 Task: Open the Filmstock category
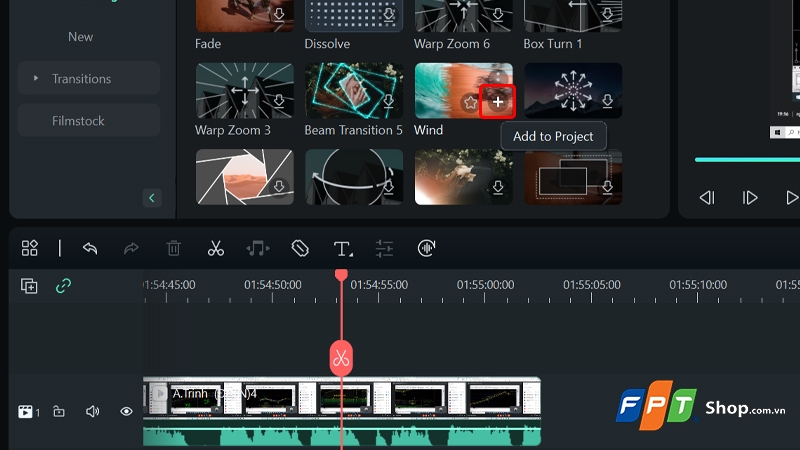tap(89, 121)
